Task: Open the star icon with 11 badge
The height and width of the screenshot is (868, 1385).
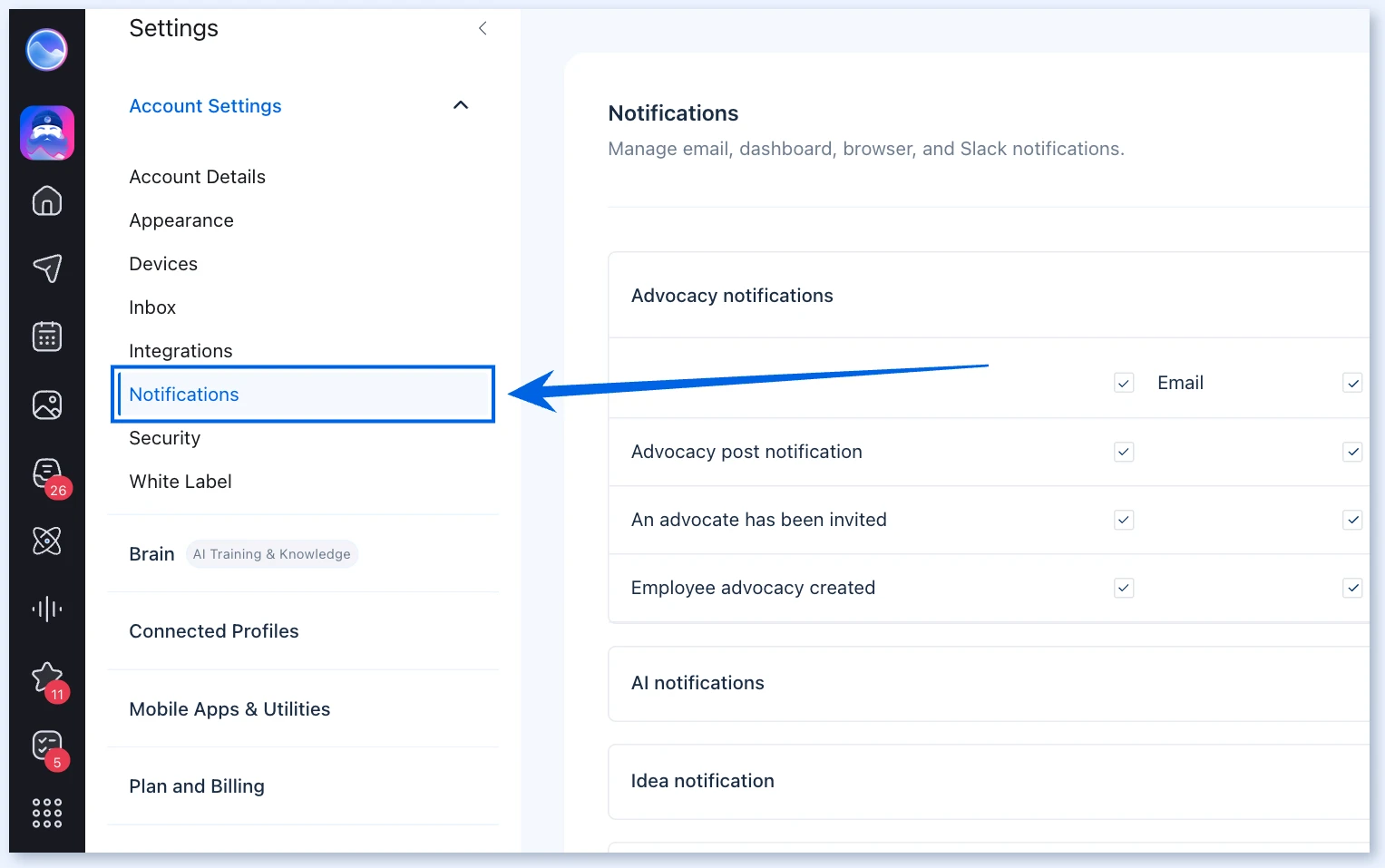Action: click(49, 679)
